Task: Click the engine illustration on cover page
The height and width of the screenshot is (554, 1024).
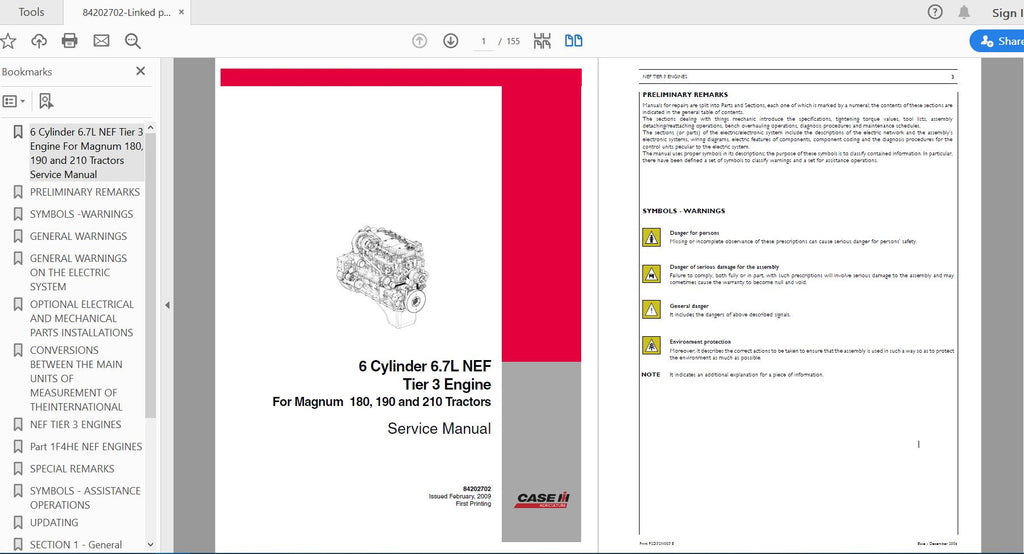Action: click(x=382, y=277)
